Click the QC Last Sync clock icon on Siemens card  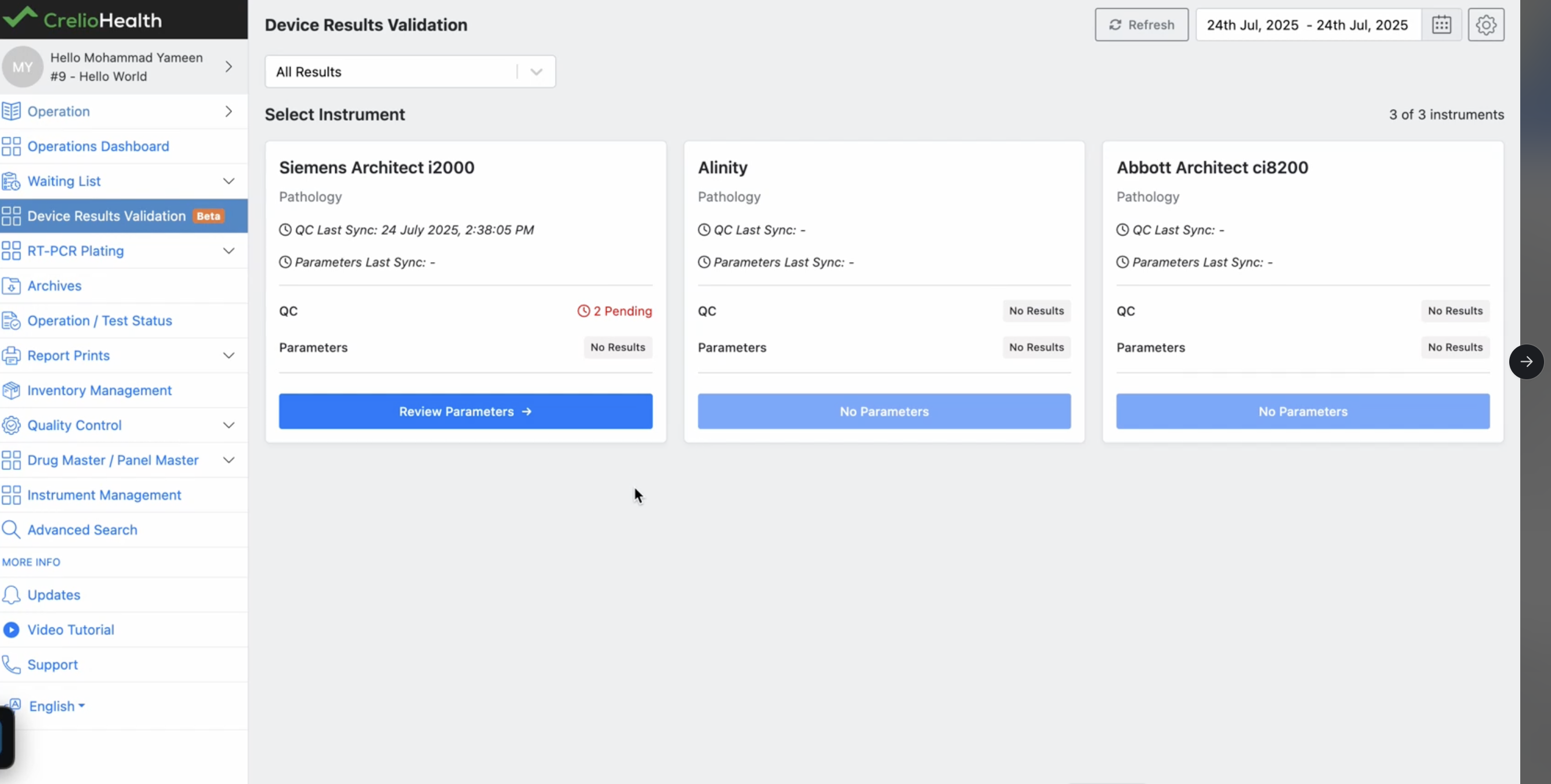(x=285, y=230)
